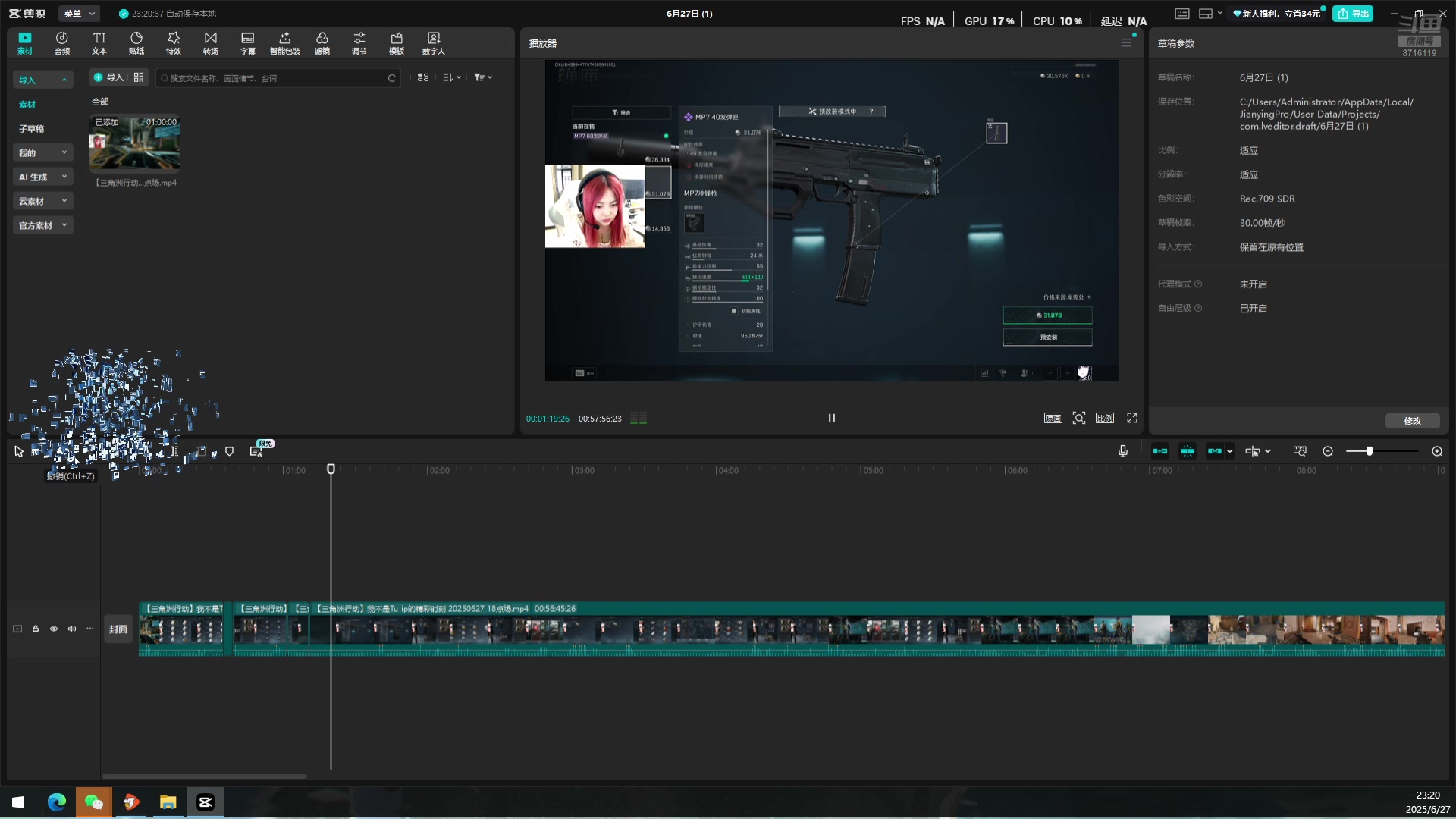1456x819 pixels.
Task: Zoom out the timeline with minus icon
Action: (x=1328, y=451)
